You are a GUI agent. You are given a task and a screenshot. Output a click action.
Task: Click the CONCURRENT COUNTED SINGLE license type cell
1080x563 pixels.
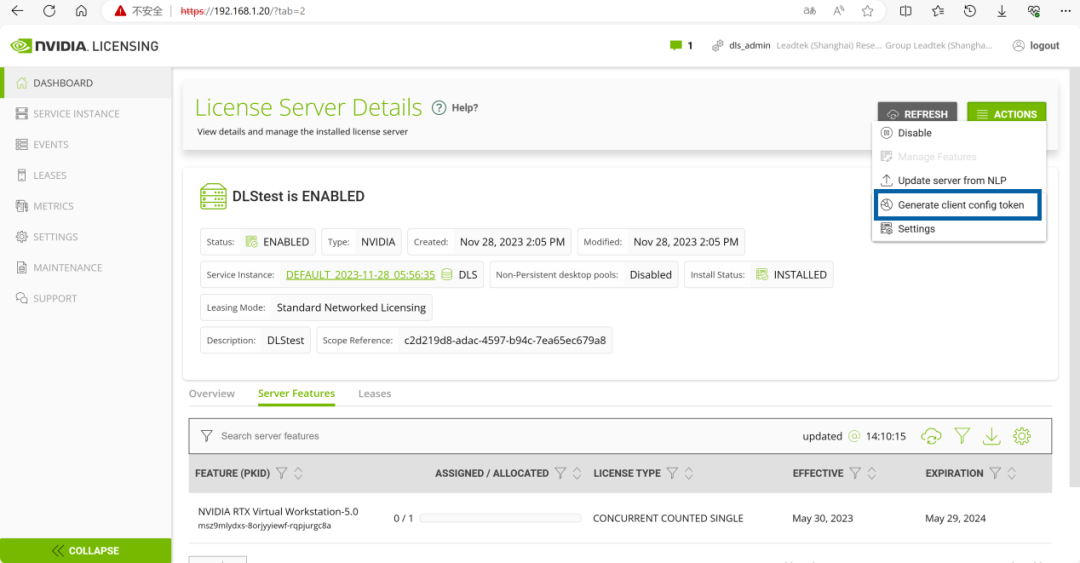[x=668, y=518]
